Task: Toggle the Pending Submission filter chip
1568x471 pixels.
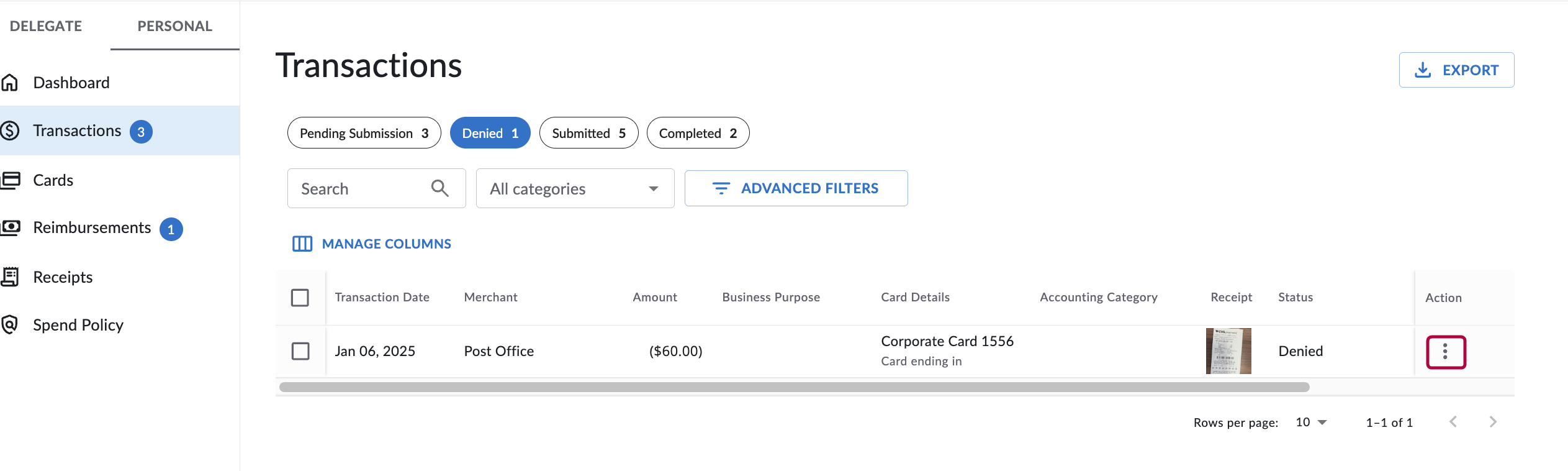Action: coord(364,133)
